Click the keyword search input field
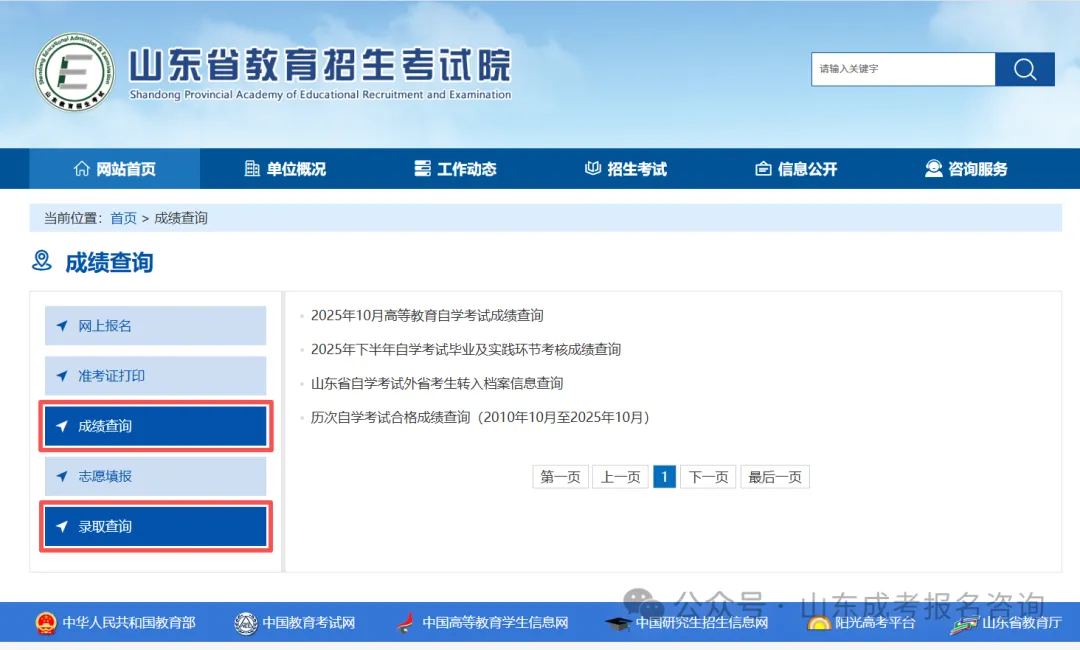Viewport: 1080px width, 650px height. click(903, 69)
